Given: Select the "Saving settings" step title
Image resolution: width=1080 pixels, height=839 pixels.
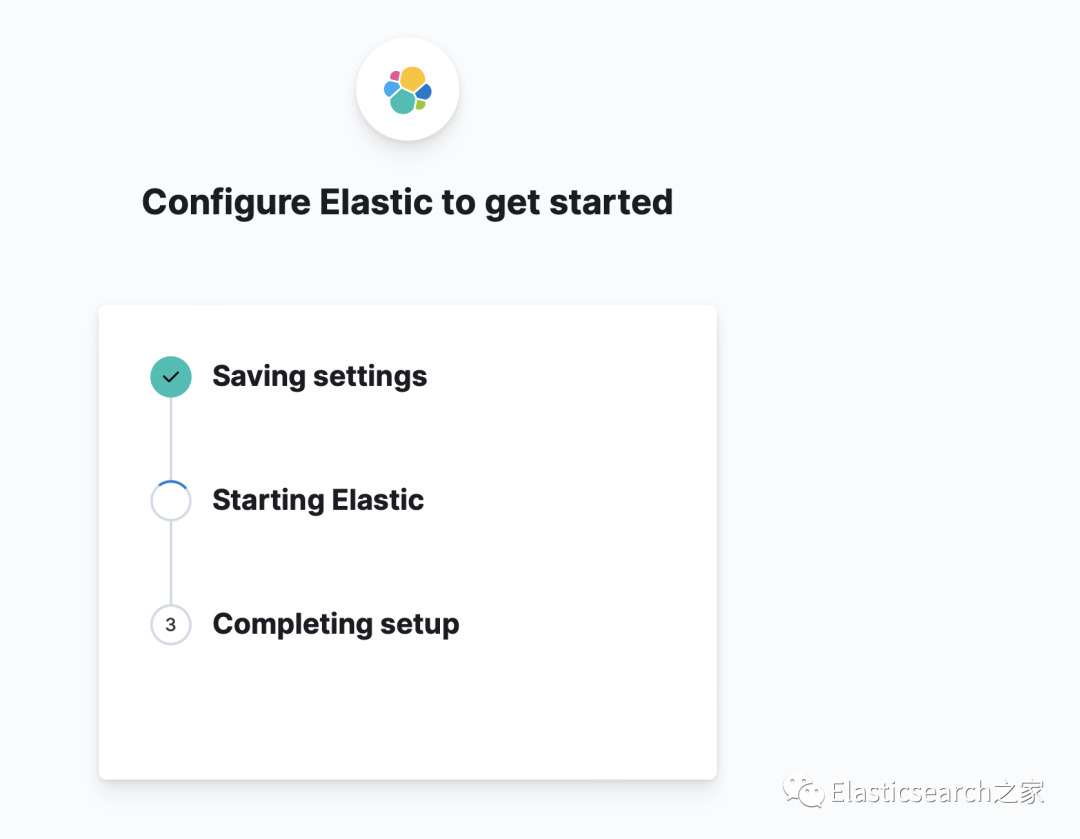Looking at the screenshot, I should click(x=319, y=376).
